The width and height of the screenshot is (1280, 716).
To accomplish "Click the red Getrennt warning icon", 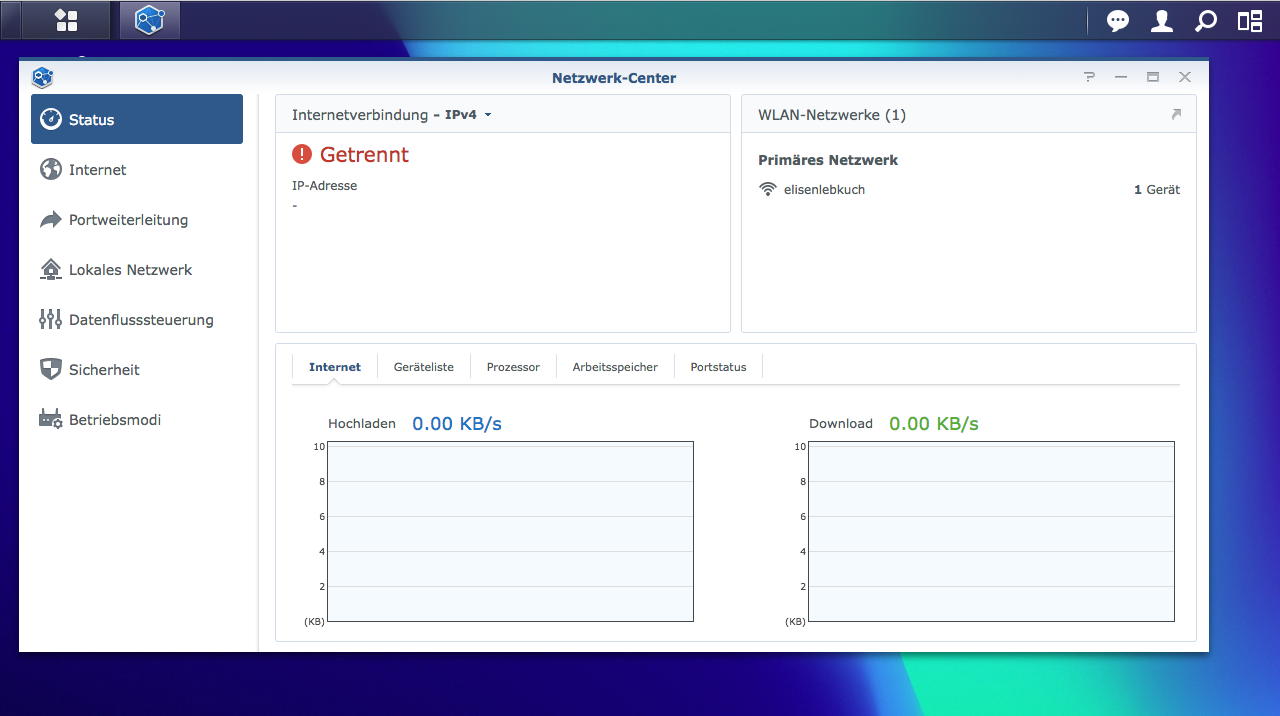I will pos(302,154).
